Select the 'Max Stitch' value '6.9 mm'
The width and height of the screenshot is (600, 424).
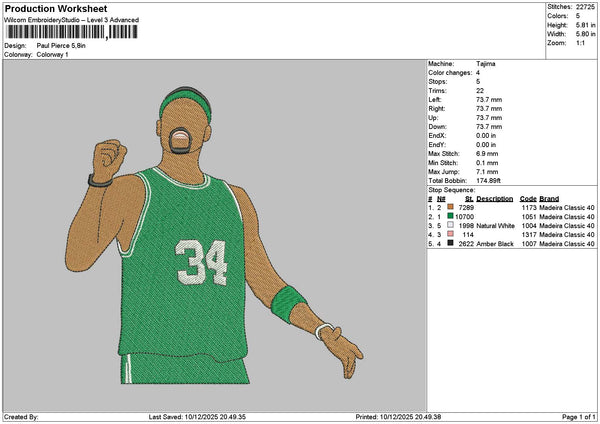pyautogui.click(x=487, y=154)
